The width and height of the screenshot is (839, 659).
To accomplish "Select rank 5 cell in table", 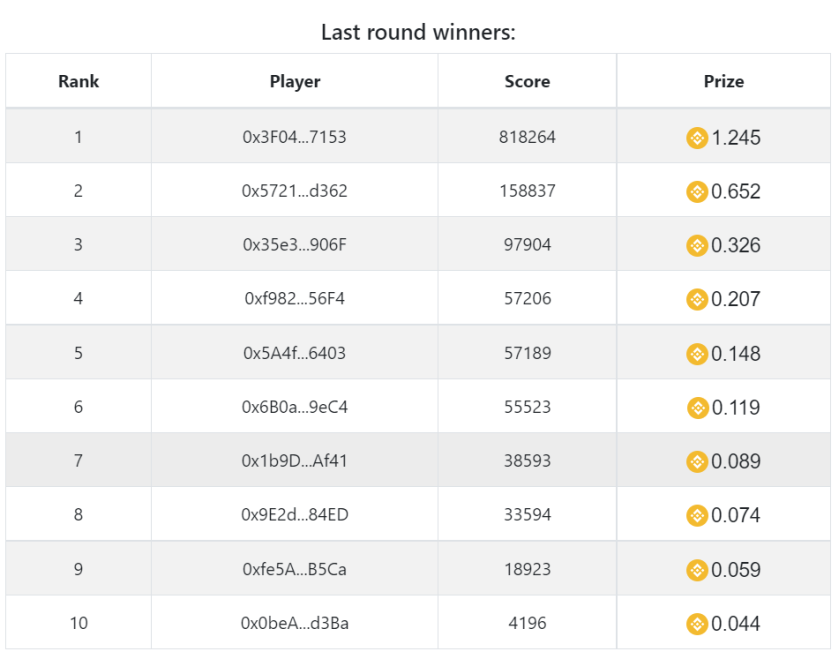I will (x=79, y=353).
